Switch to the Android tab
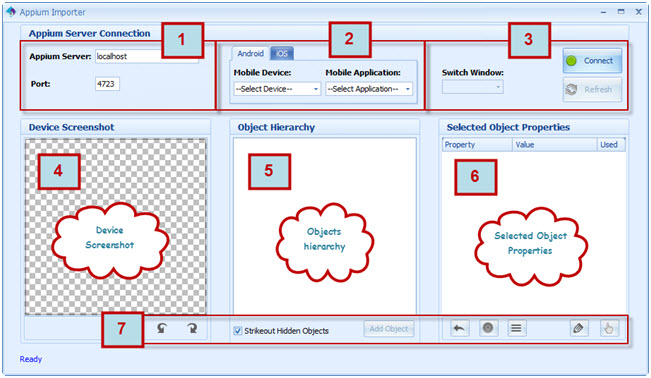The image size is (651, 378). tap(250, 54)
